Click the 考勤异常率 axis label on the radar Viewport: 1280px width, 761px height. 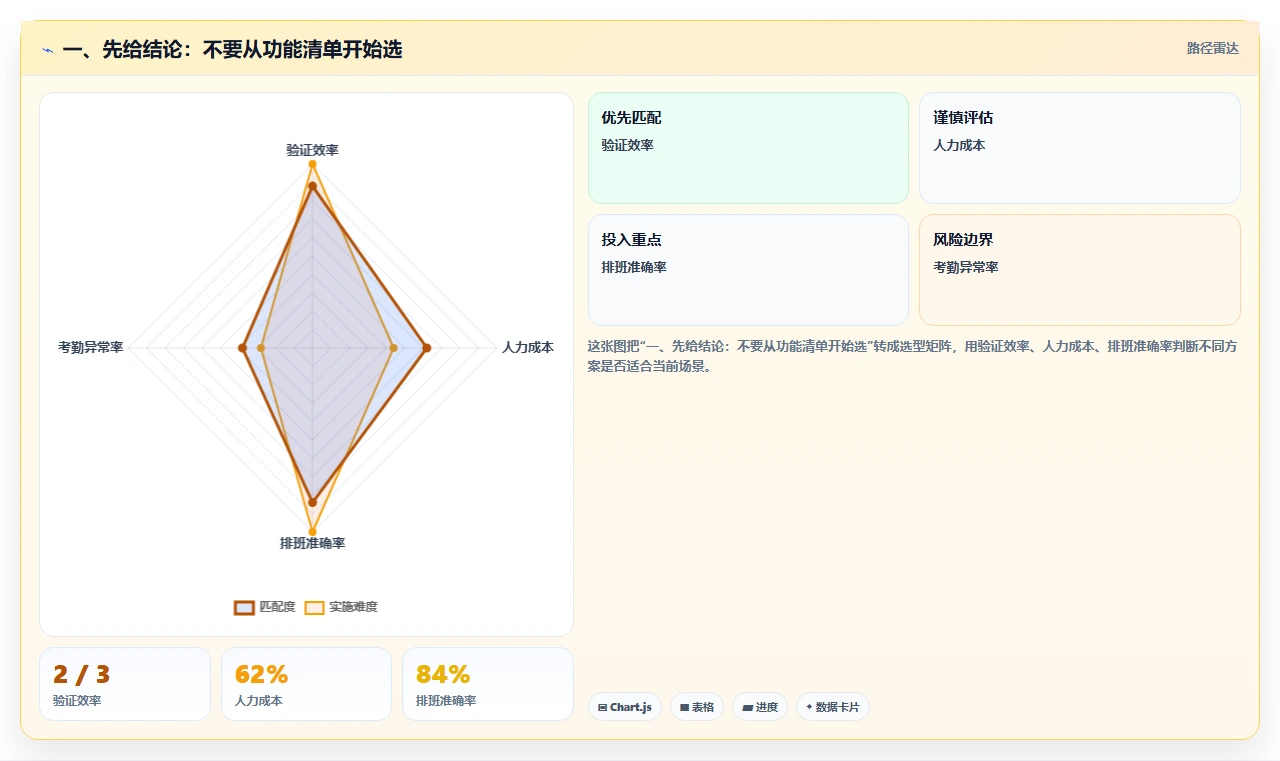click(x=90, y=348)
